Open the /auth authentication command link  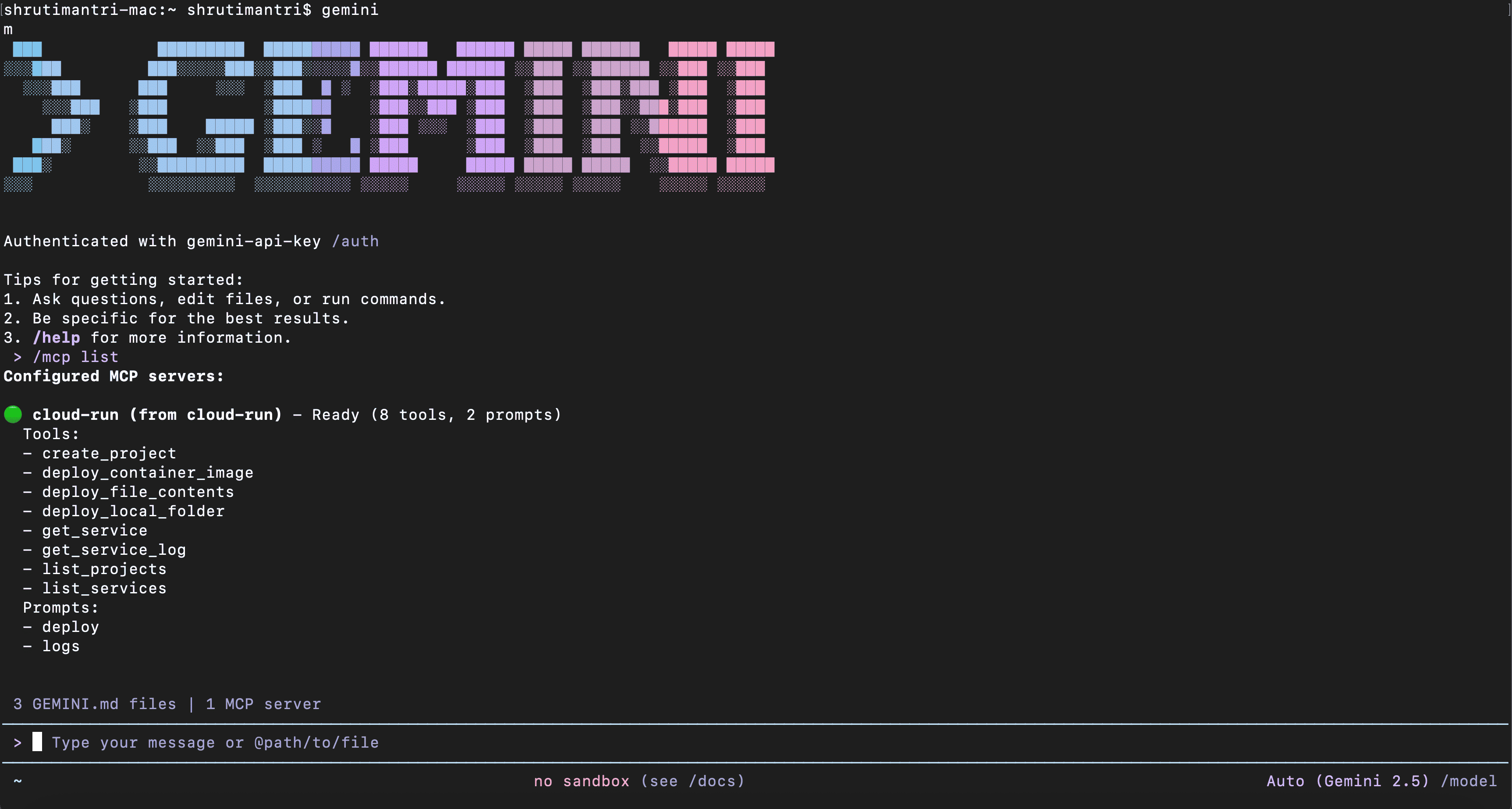356,241
